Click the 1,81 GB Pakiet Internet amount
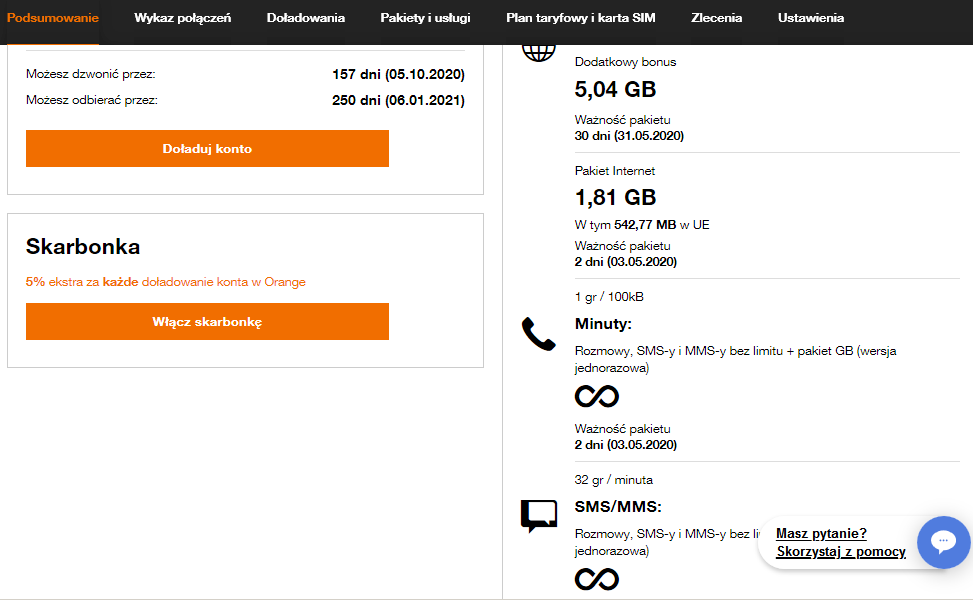Screen dimensions: 973x600 point(615,198)
